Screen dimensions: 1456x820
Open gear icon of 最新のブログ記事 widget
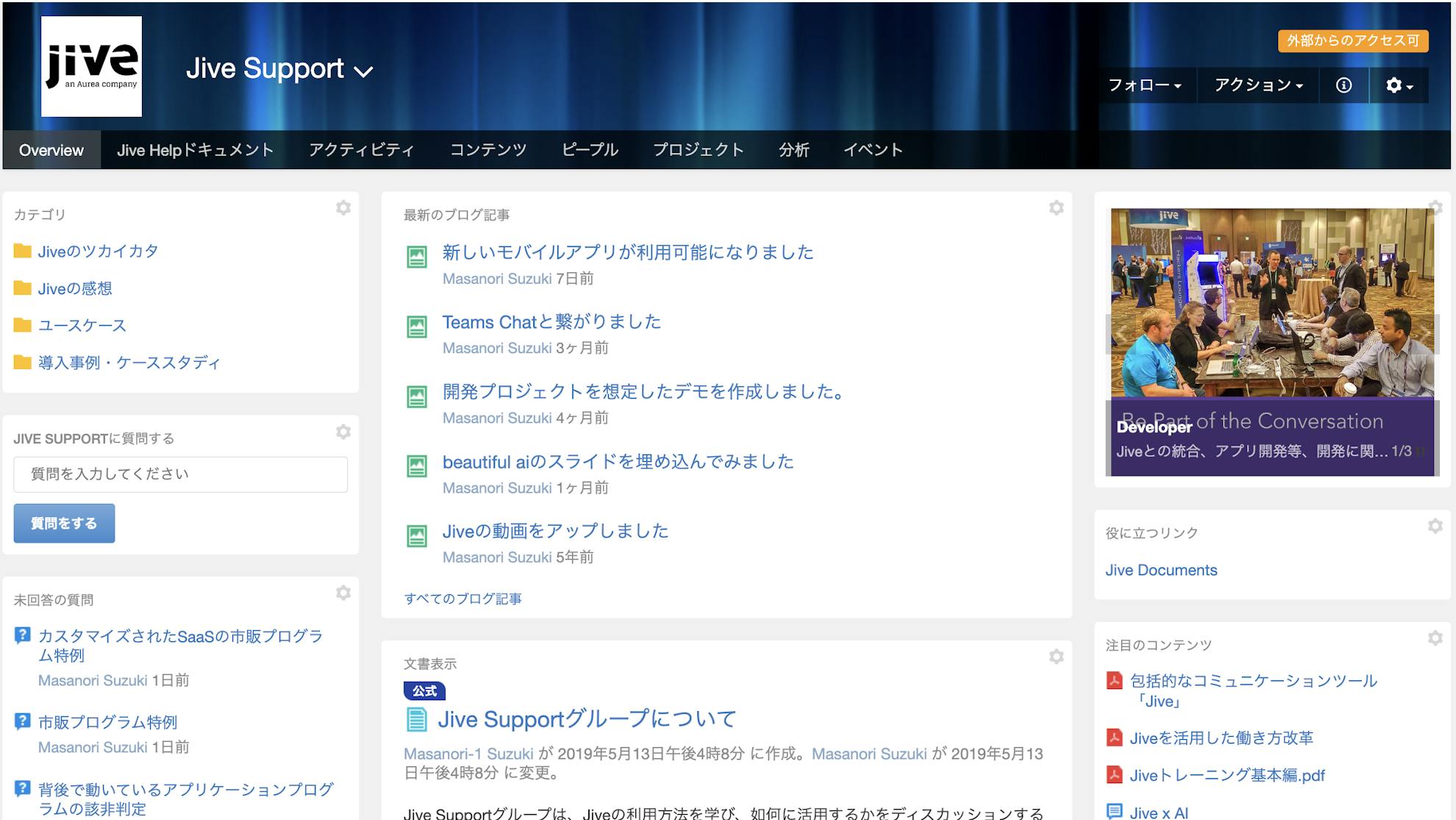[x=1057, y=208]
